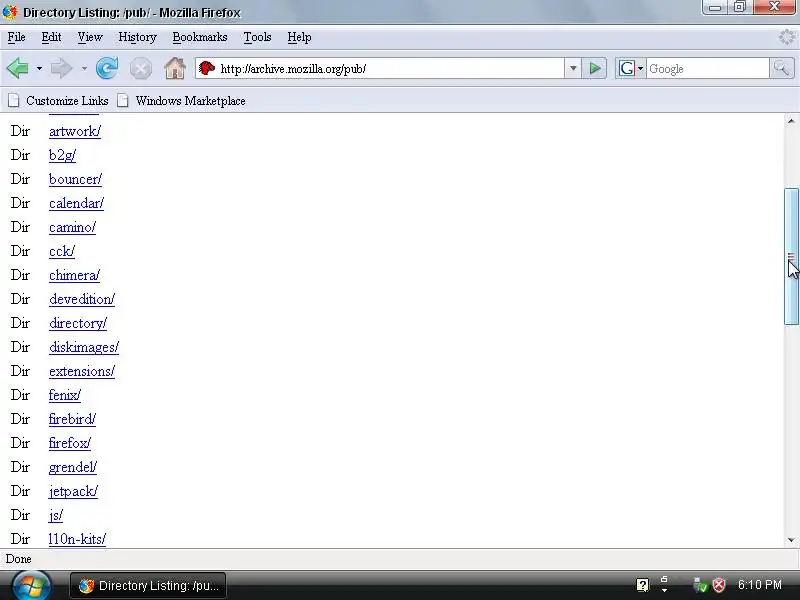Viewport: 800px width, 600px height.
Task: Open the bouncer/ directory link
Action: pos(76,179)
